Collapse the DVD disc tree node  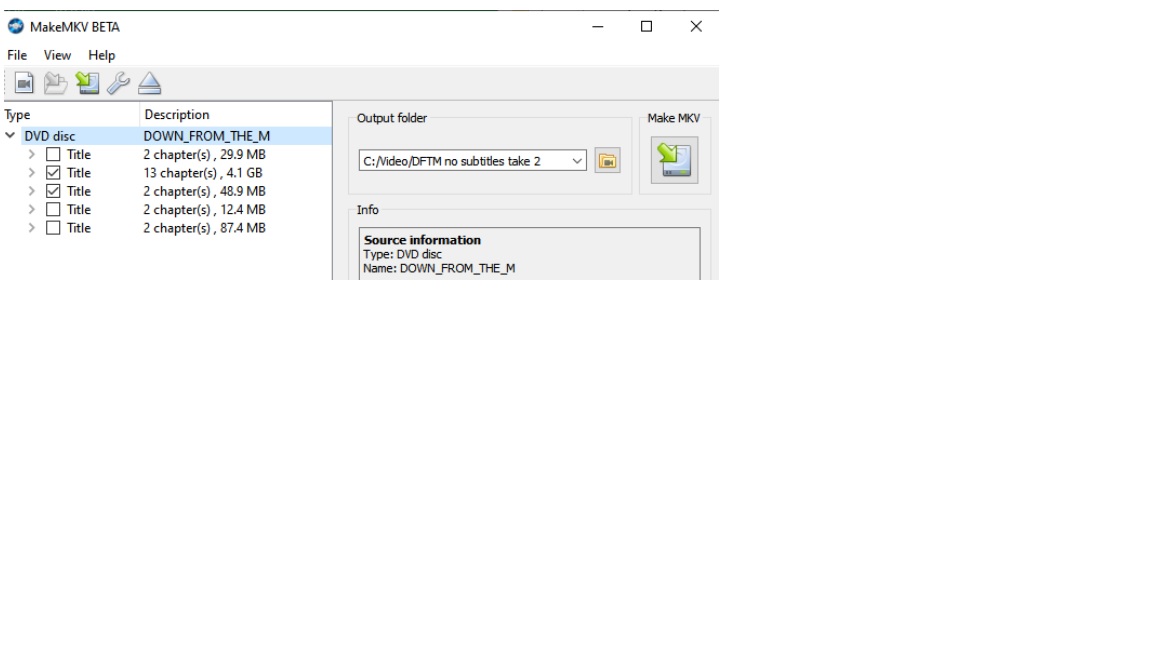click(x=11, y=136)
